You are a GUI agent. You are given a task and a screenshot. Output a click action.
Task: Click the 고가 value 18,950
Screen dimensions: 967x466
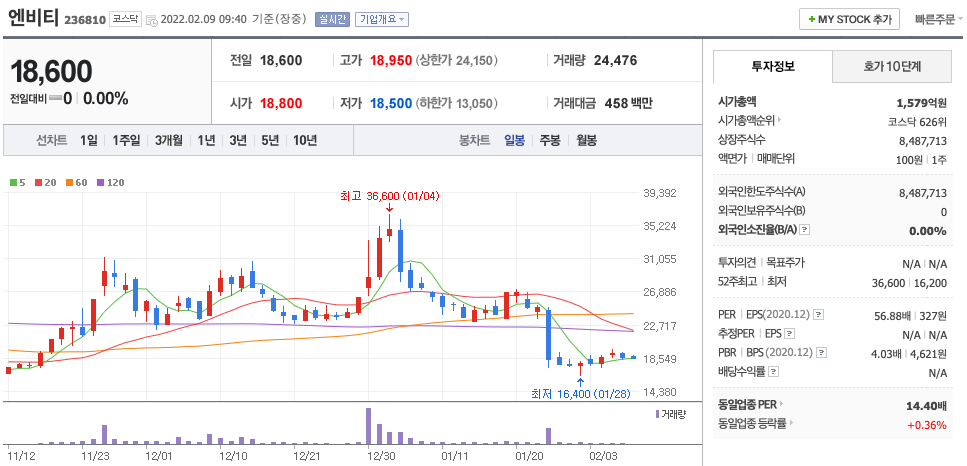pyautogui.click(x=391, y=60)
